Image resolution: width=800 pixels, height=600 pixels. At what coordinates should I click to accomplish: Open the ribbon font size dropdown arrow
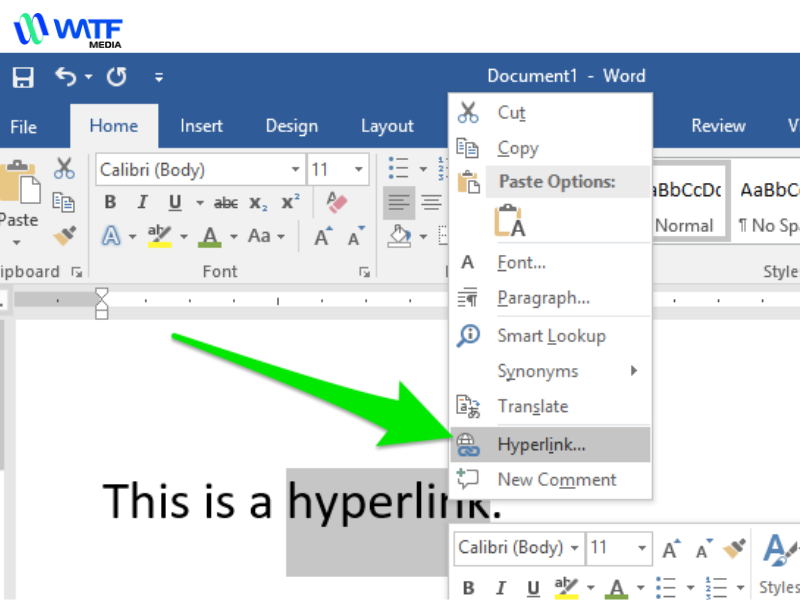[x=359, y=169]
